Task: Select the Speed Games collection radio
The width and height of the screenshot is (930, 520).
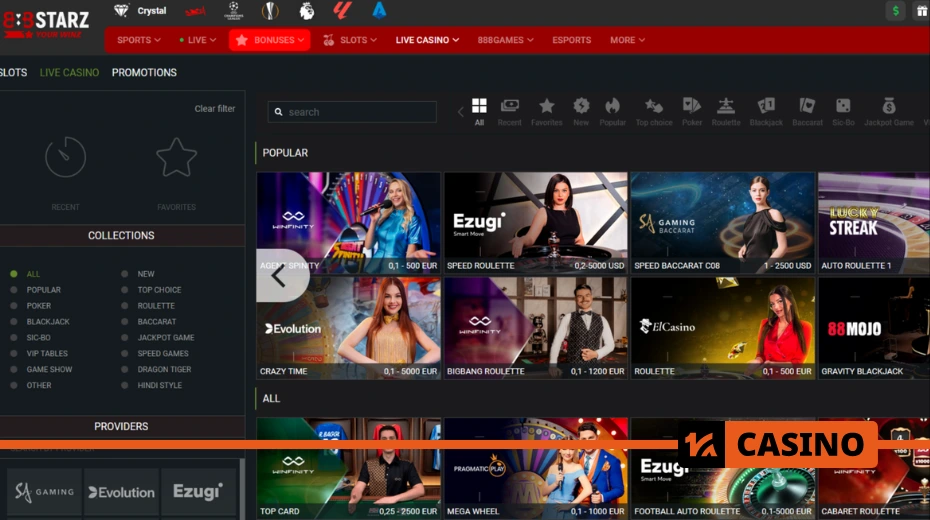Action: (125, 353)
